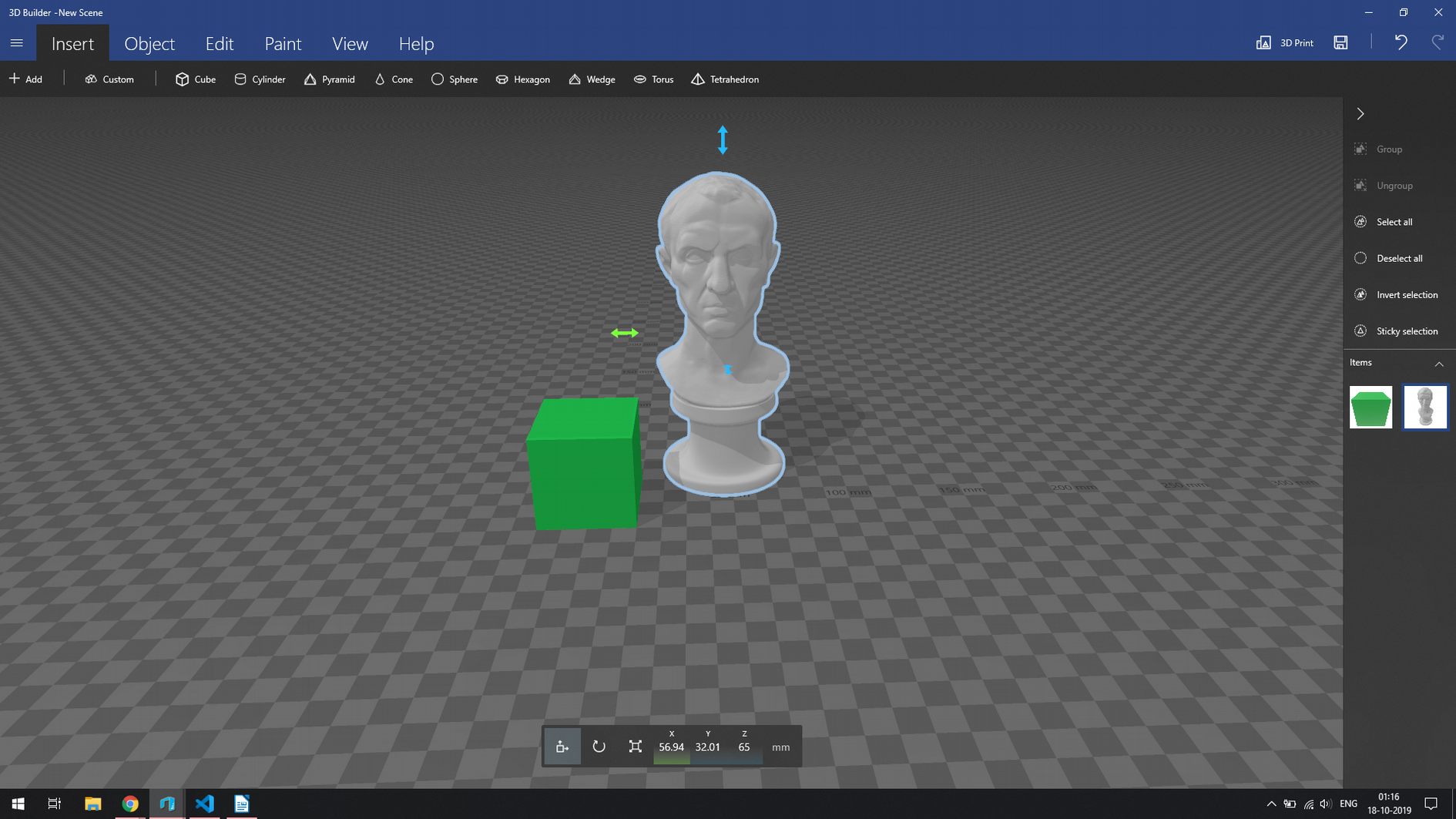
Task: Undo the last action
Action: 1401,42
